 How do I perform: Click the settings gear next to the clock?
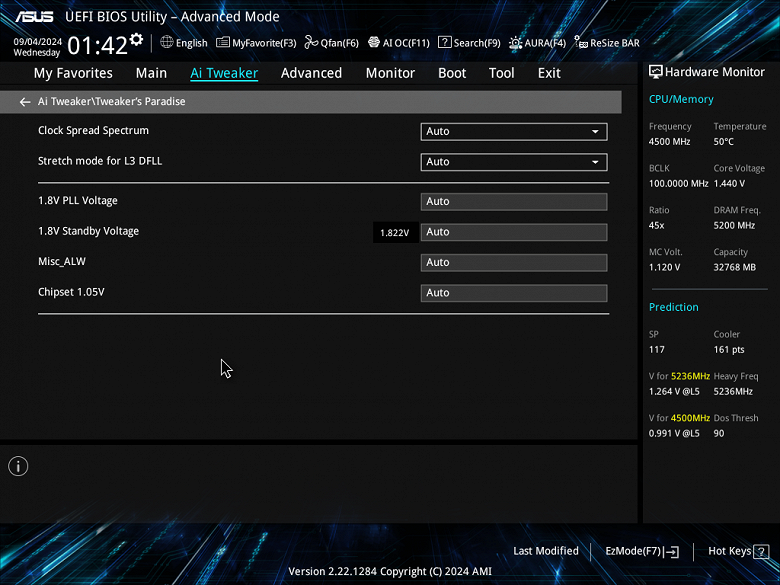pyautogui.click(x=136, y=39)
